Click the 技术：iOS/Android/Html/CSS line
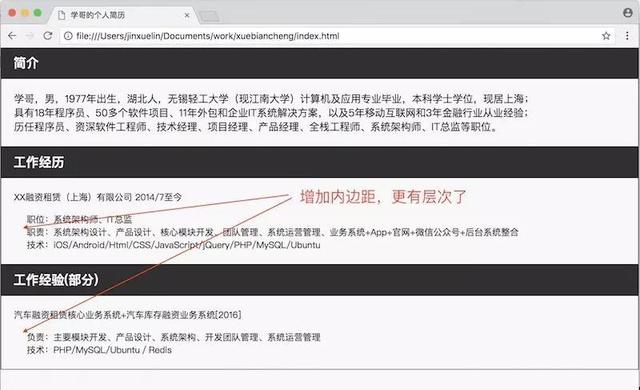This screenshot has width=640, height=390. tap(173, 245)
